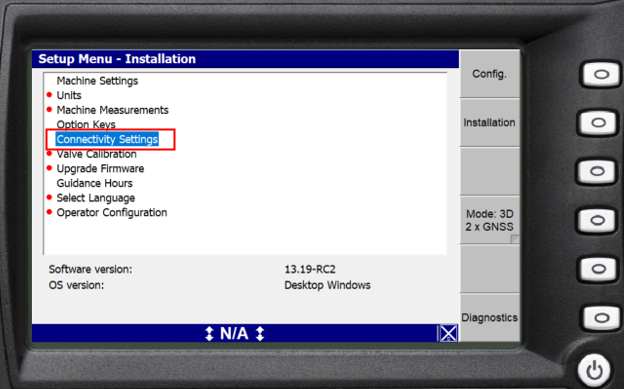The height and width of the screenshot is (389, 624).
Task: Open Diagnostics softkey label
Action: (489, 318)
